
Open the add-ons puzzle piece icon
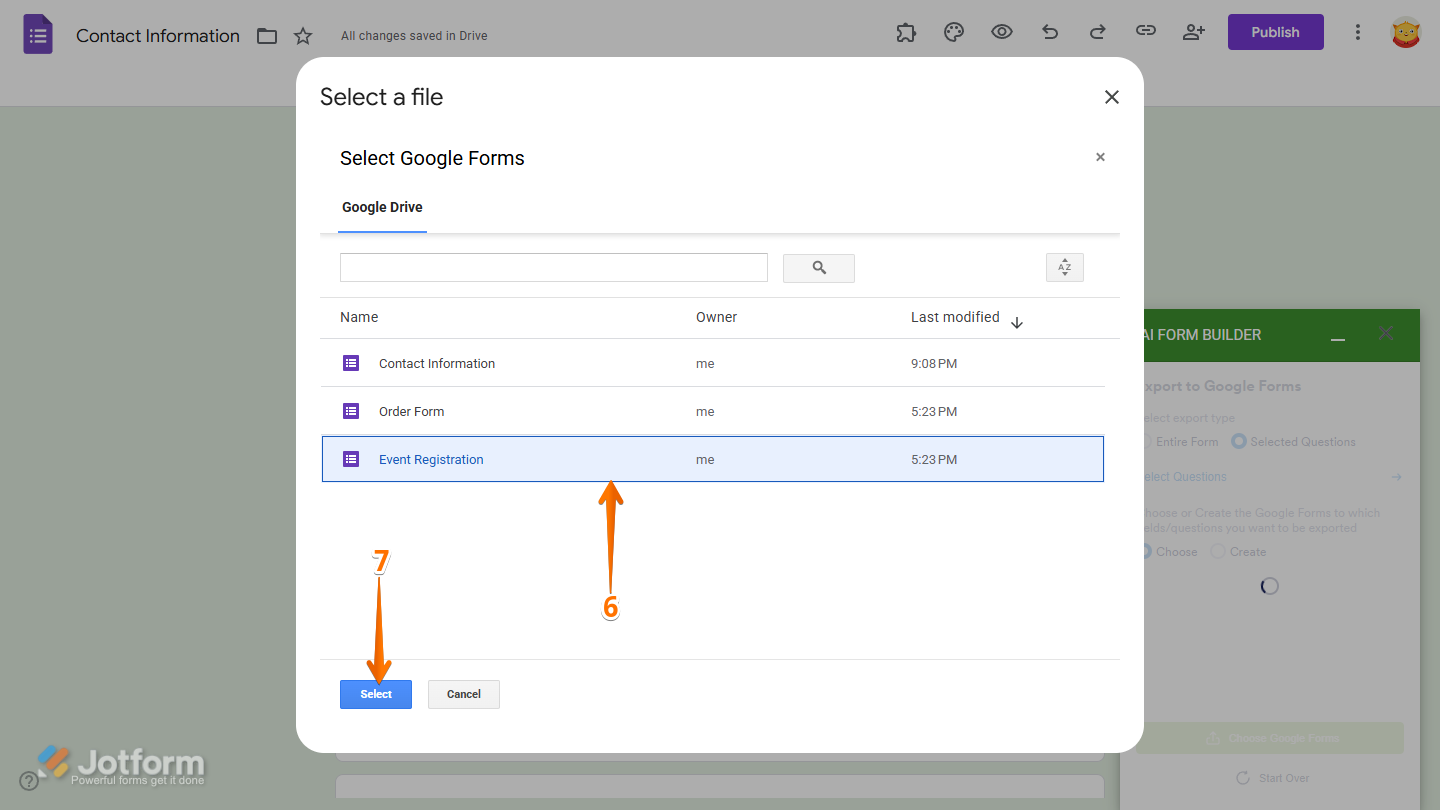906,32
